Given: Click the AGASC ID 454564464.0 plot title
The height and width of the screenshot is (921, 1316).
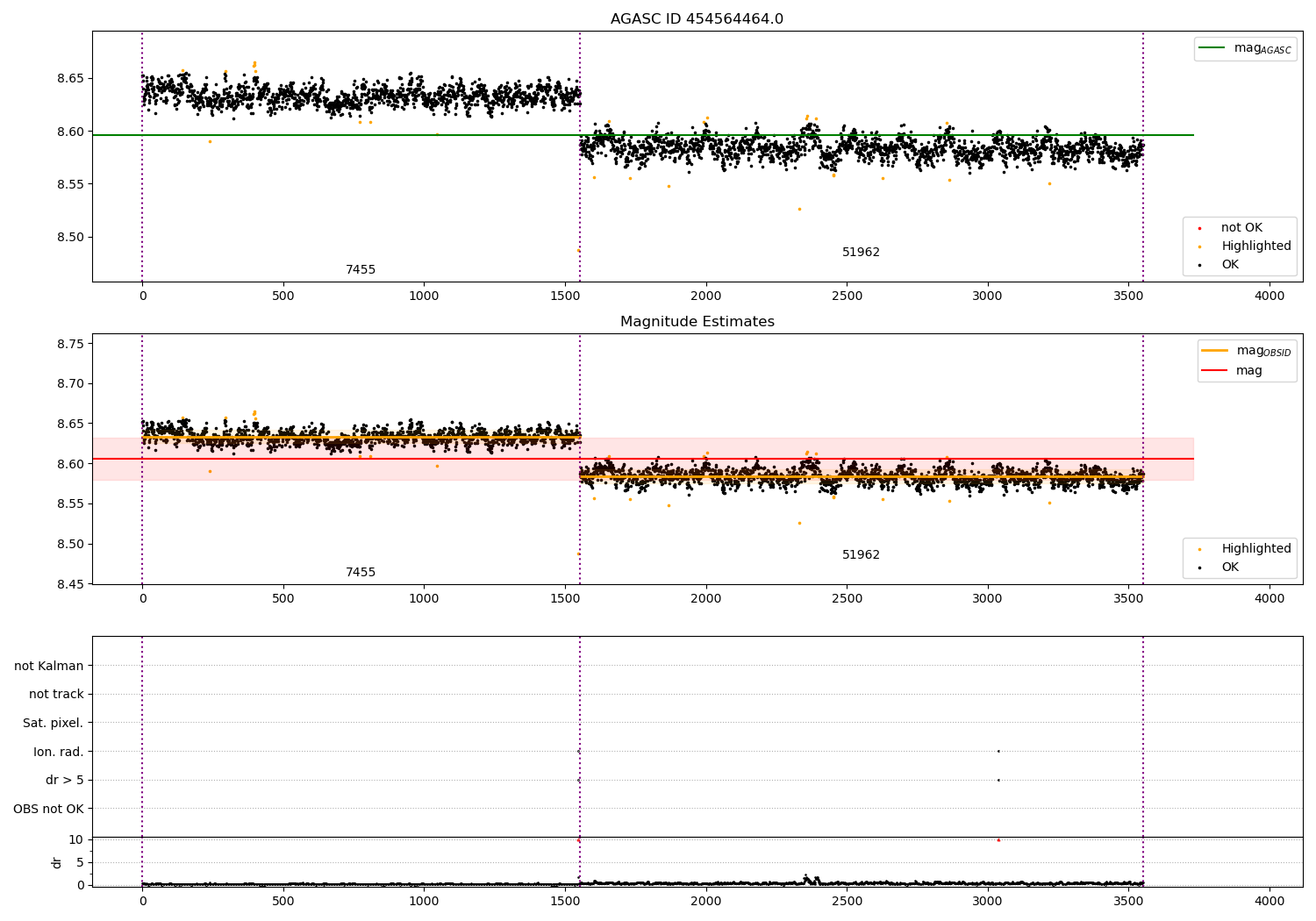Looking at the screenshot, I should 697,19.
